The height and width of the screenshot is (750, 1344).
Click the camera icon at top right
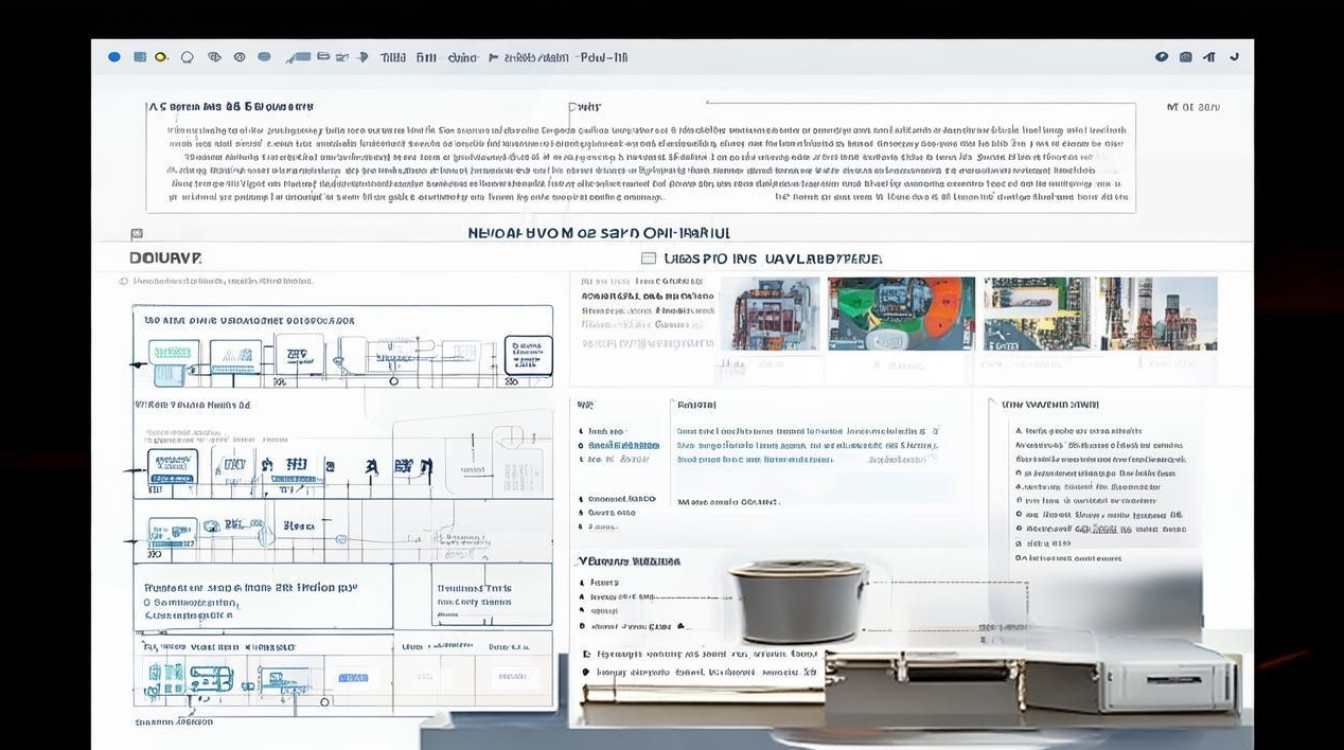(x=1186, y=57)
